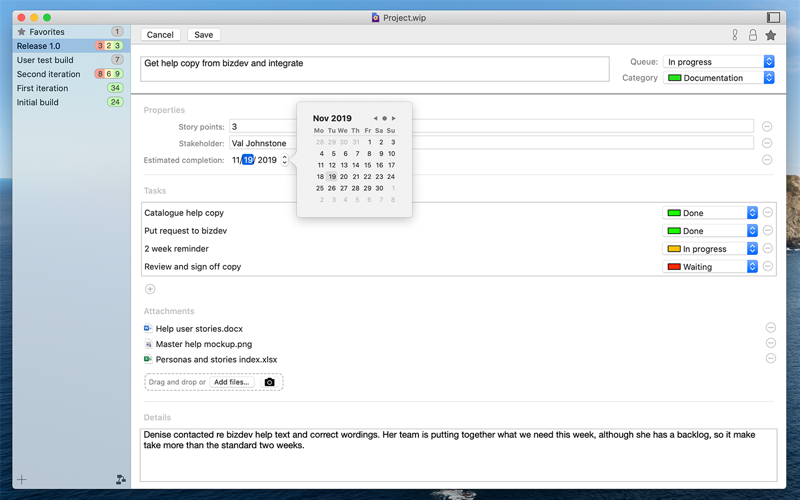Select Release 1.0 in the sidebar
Viewport: 800px width, 500px height.
[x=71, y=46]
